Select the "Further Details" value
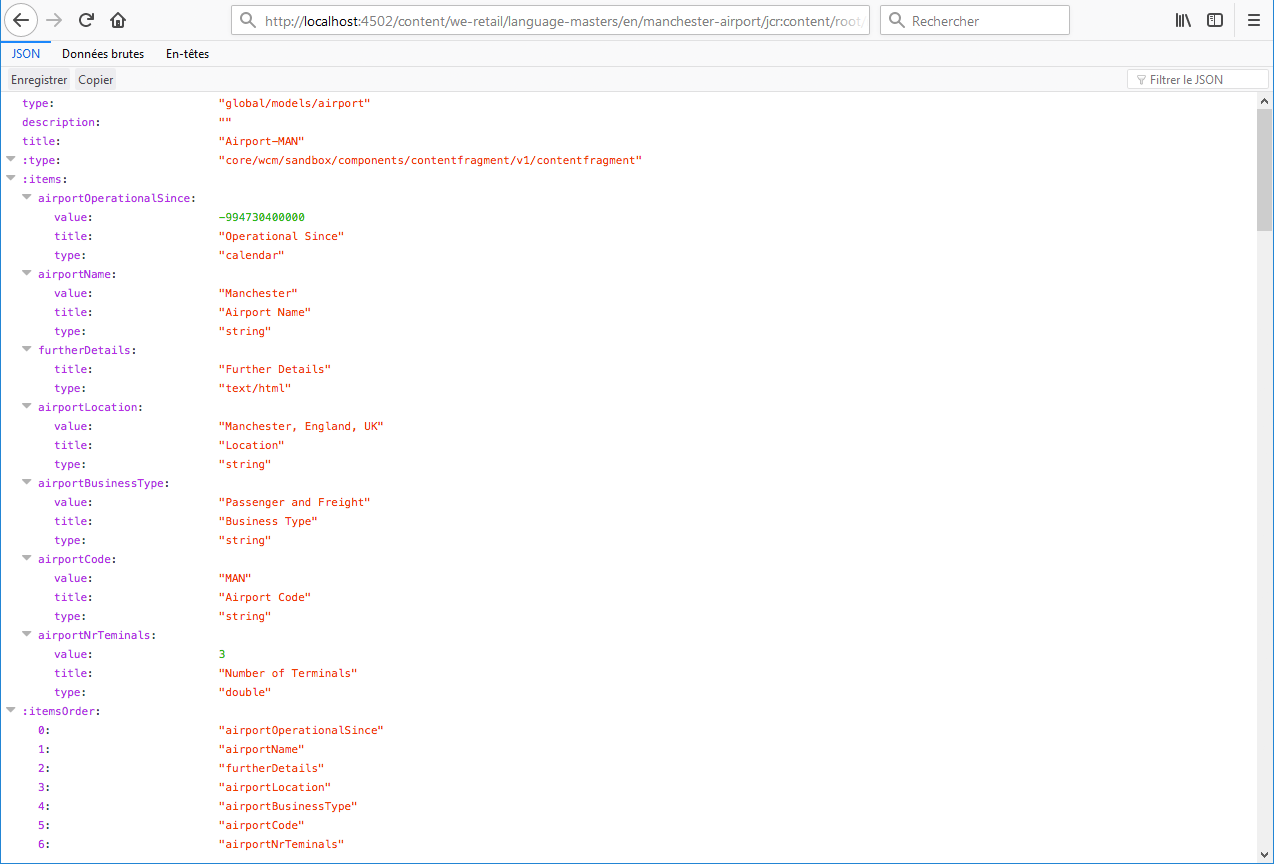 [274, 369]
